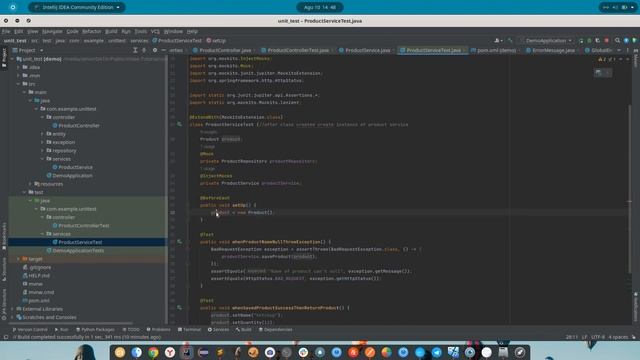Open the Build menu

tap(111, 31)
